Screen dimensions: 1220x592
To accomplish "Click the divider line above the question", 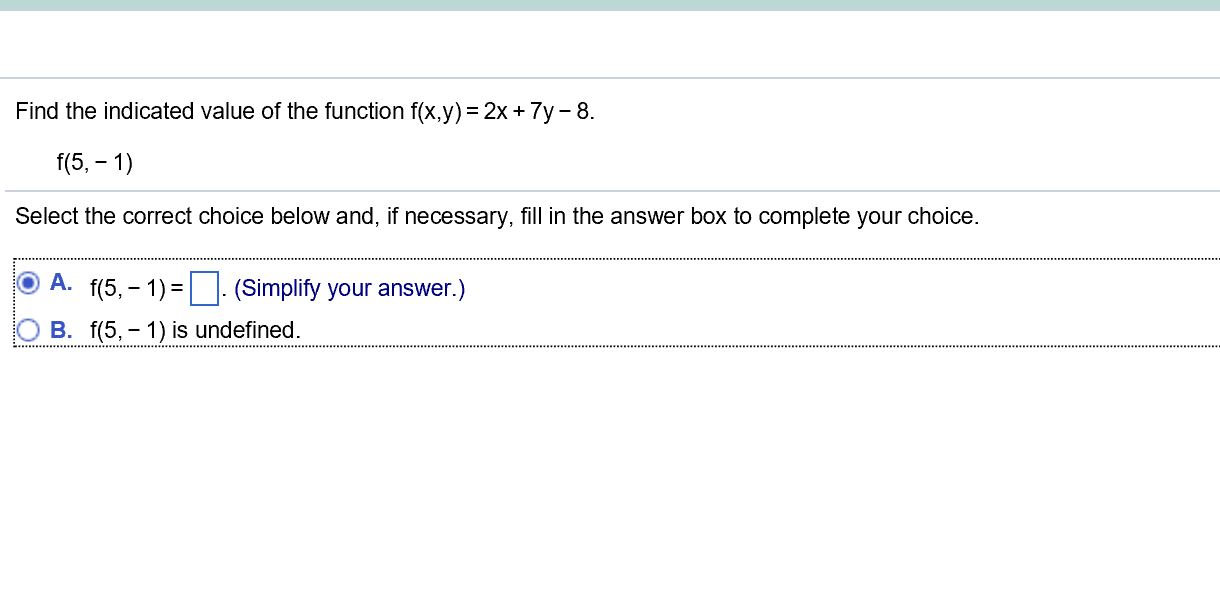I will coord(610,78).
